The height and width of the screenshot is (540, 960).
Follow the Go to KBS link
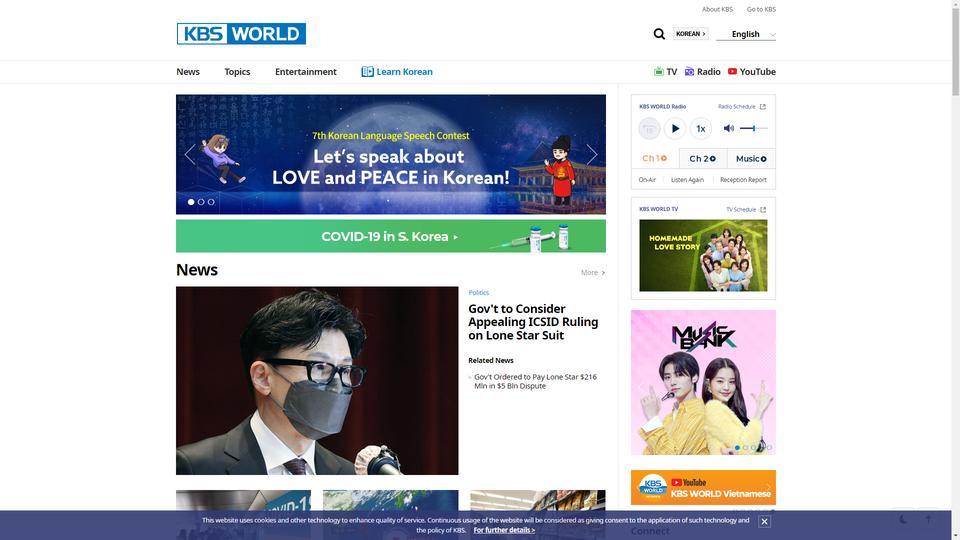coord(761,9)
